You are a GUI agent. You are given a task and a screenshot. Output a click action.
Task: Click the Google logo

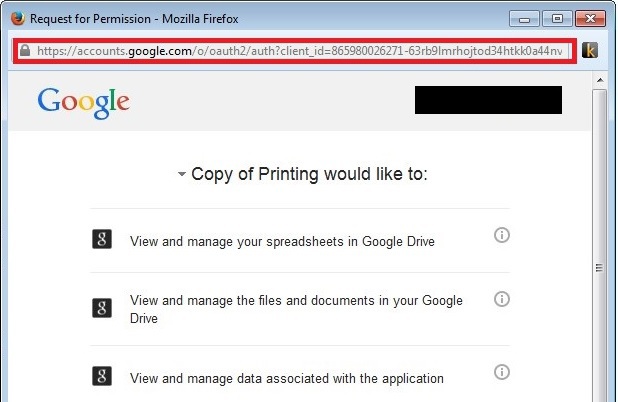[84, 101]
